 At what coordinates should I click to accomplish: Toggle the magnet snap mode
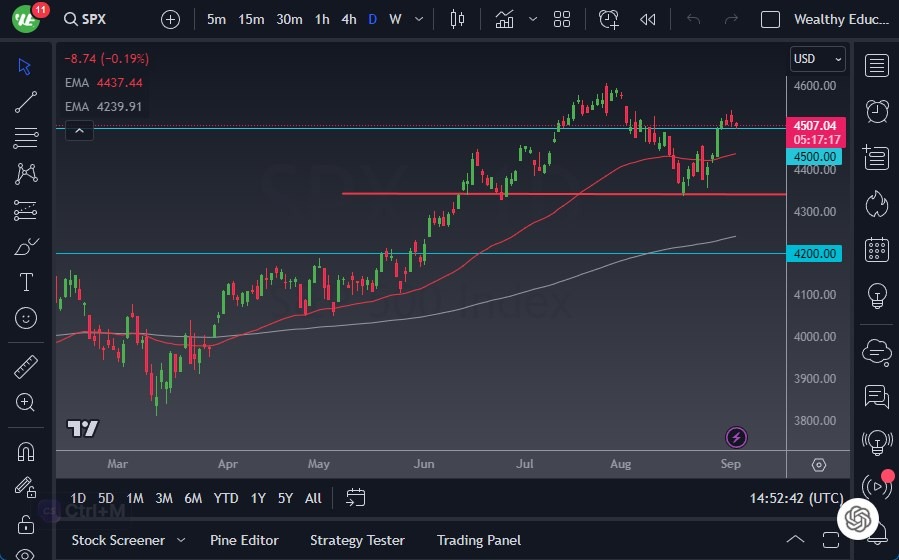pos(26,452)
